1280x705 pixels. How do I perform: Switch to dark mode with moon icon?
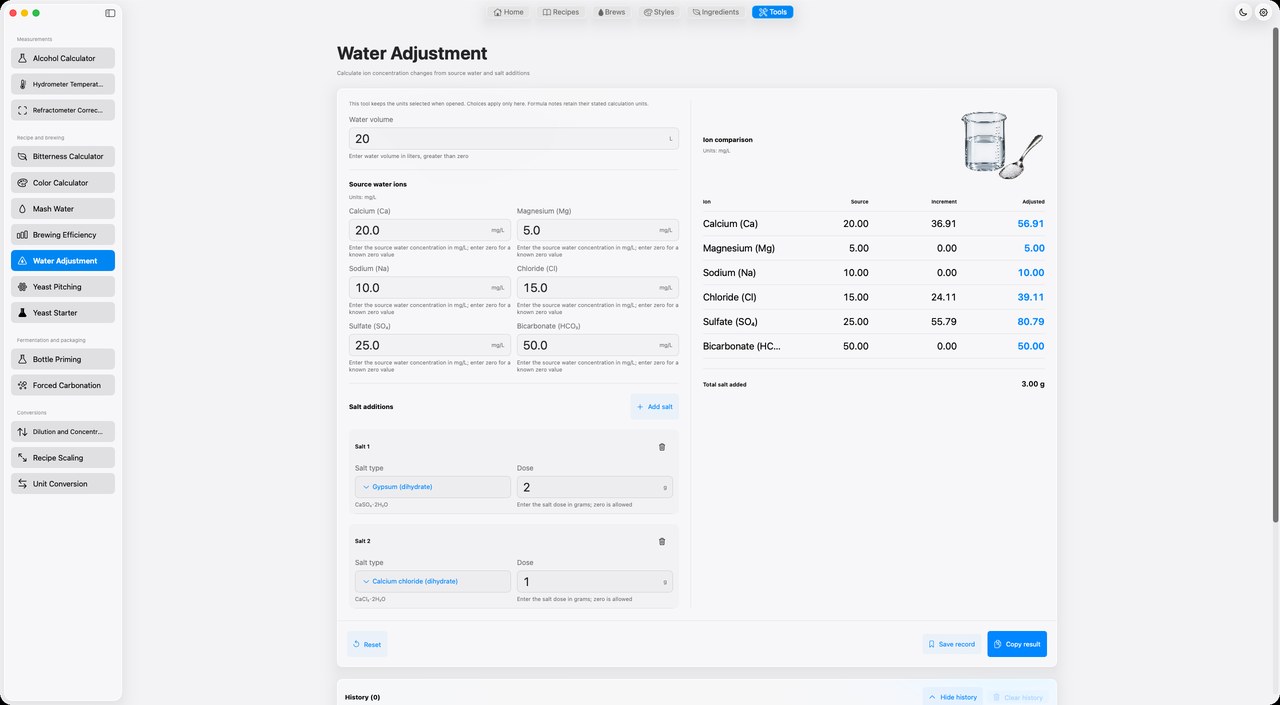(1243, 12)
